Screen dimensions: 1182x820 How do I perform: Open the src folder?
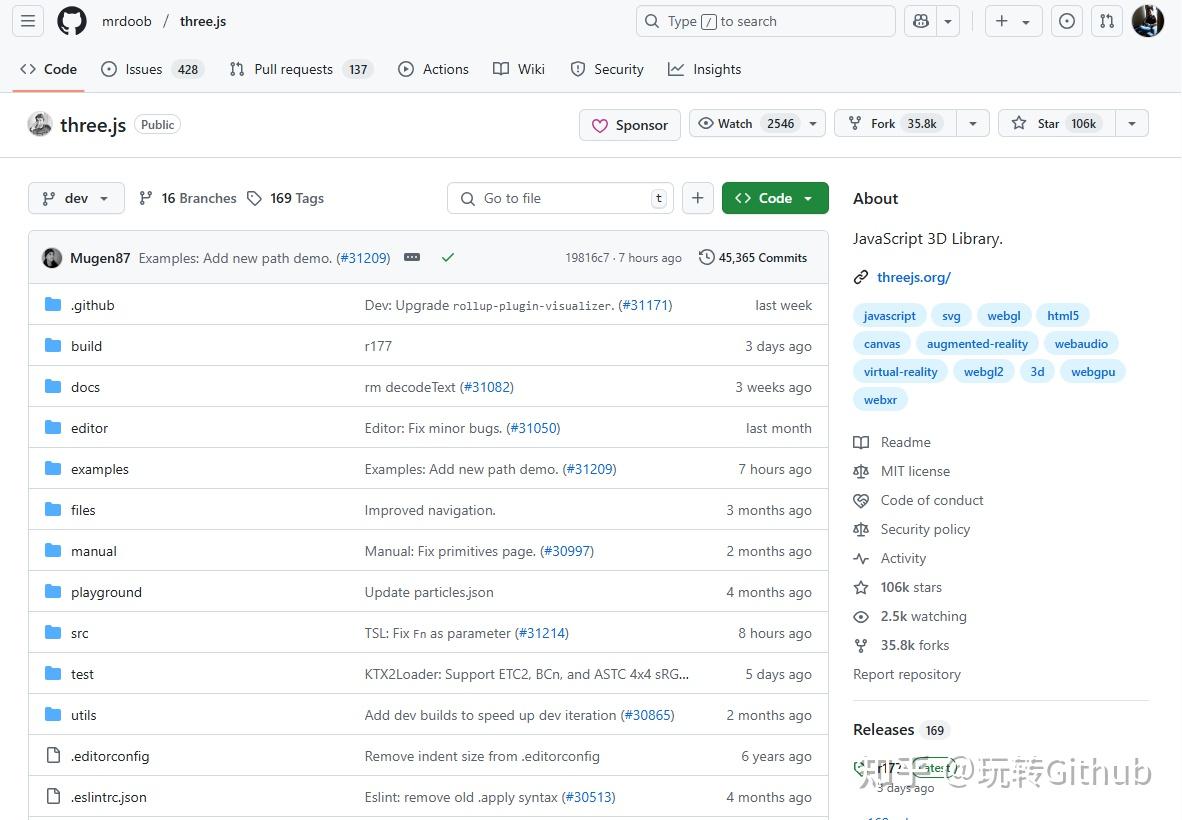(79, 633)
